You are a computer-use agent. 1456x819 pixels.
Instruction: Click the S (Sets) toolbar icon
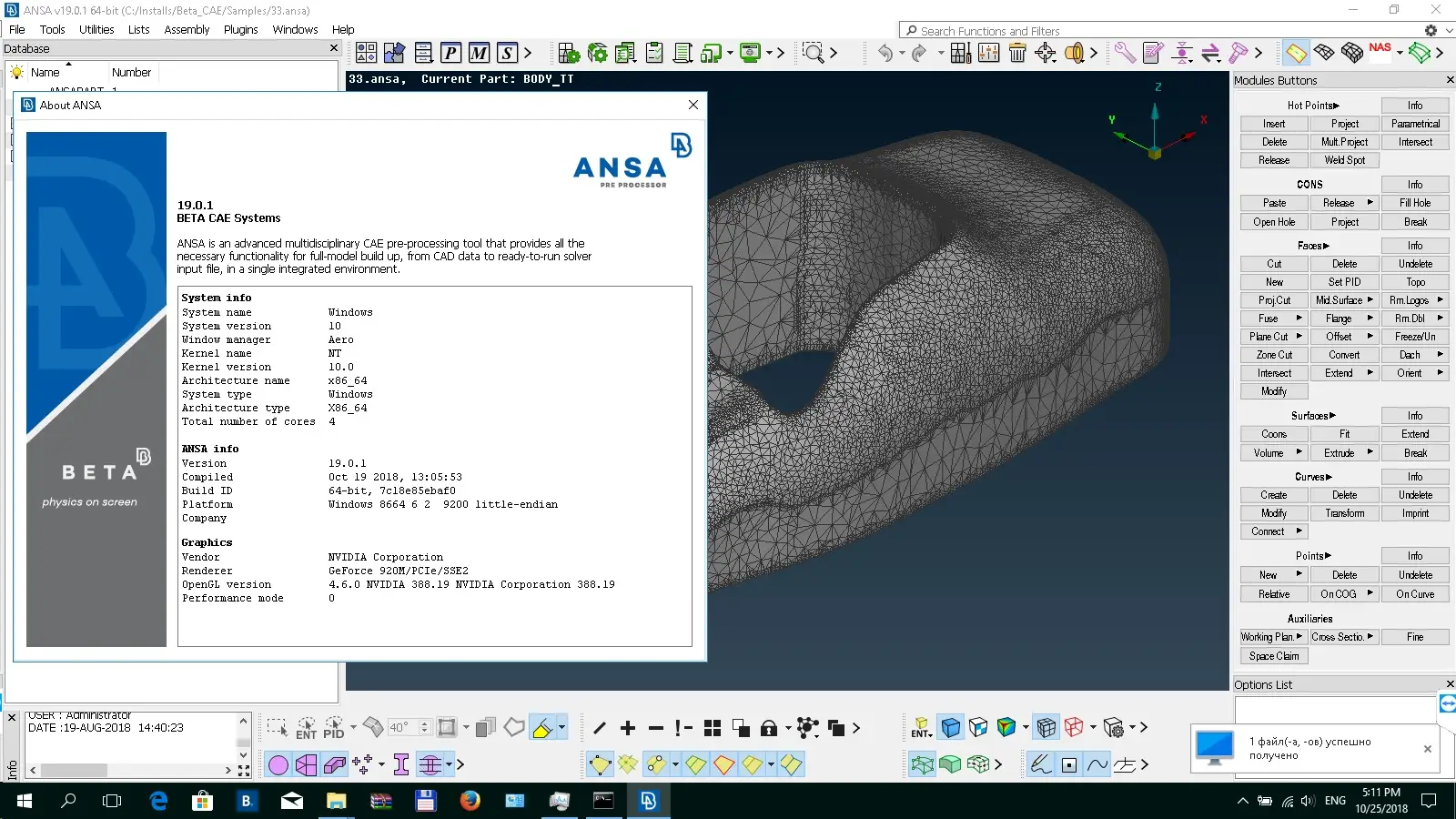505,53
